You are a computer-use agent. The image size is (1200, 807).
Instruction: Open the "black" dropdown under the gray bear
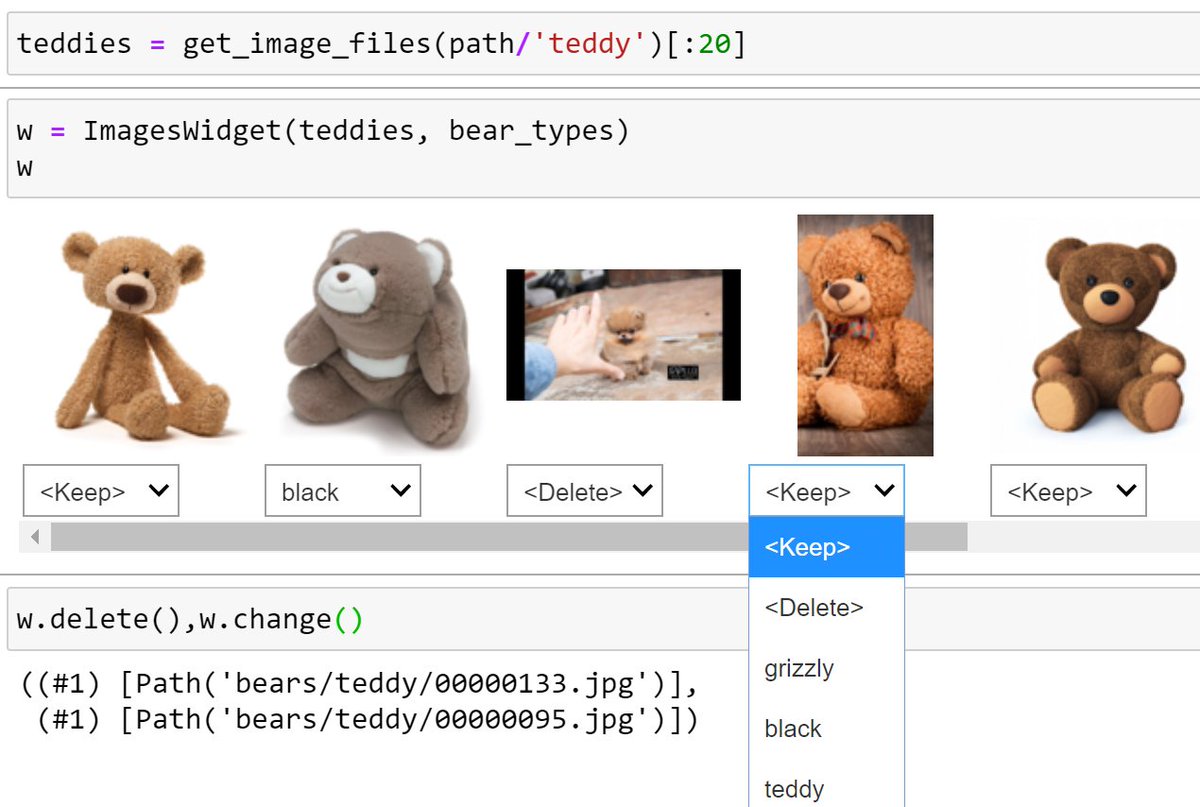point(342,490)
